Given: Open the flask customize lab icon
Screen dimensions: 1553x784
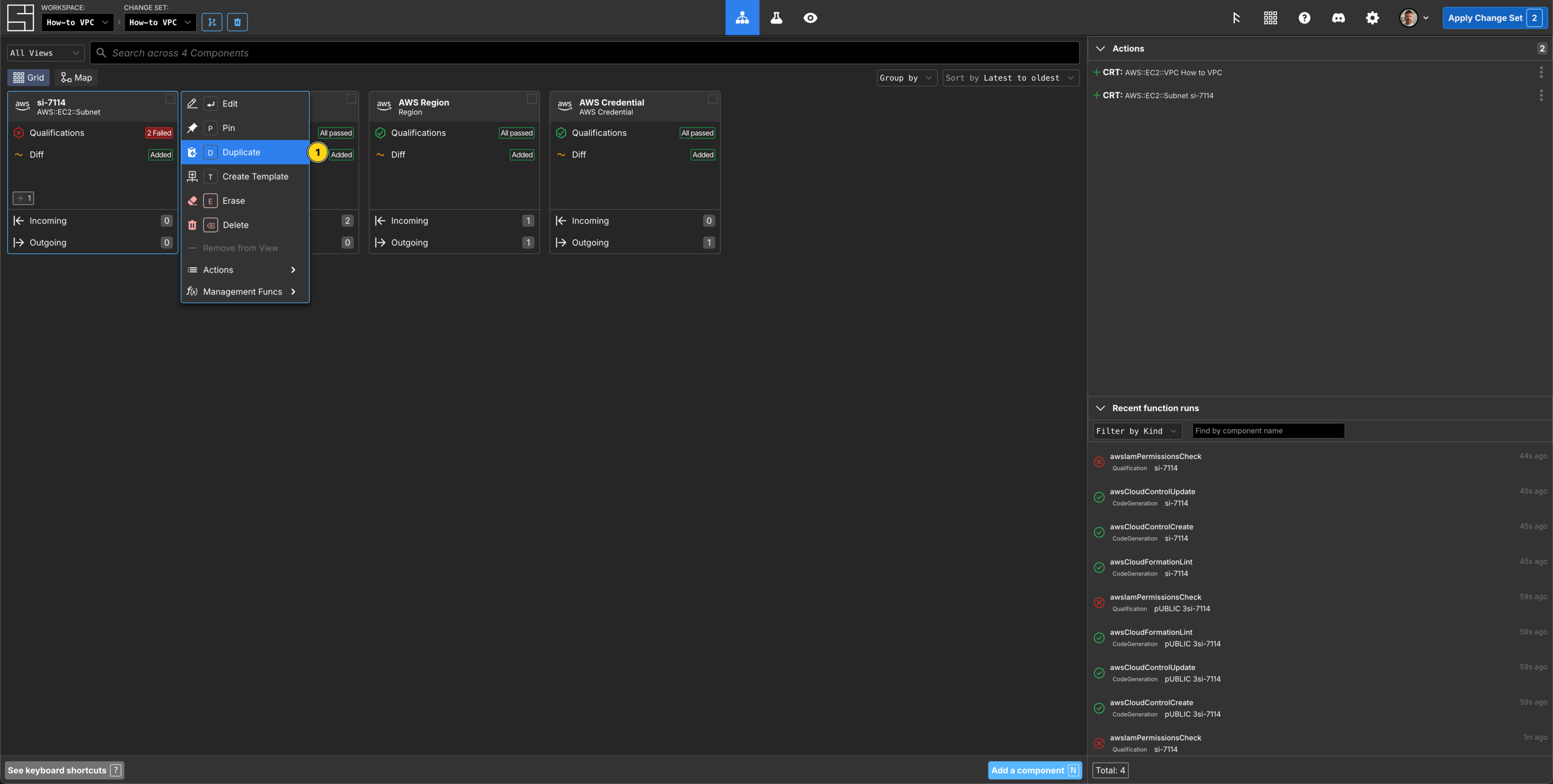Looking at the screenshot, I should (x=776, y=17).
